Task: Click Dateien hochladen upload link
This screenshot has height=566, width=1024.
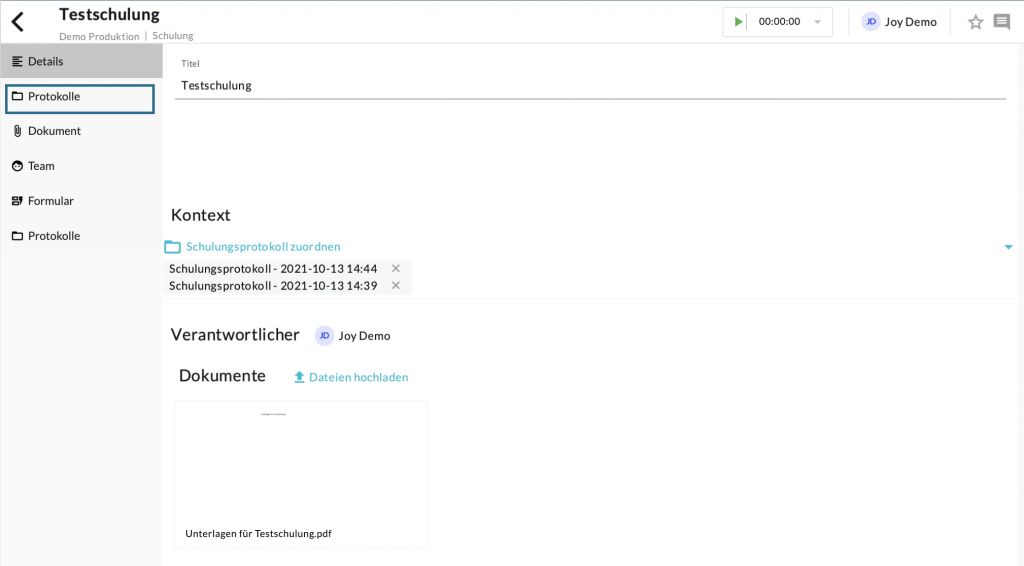Action: pyautogui.click(x=358, y=377)
